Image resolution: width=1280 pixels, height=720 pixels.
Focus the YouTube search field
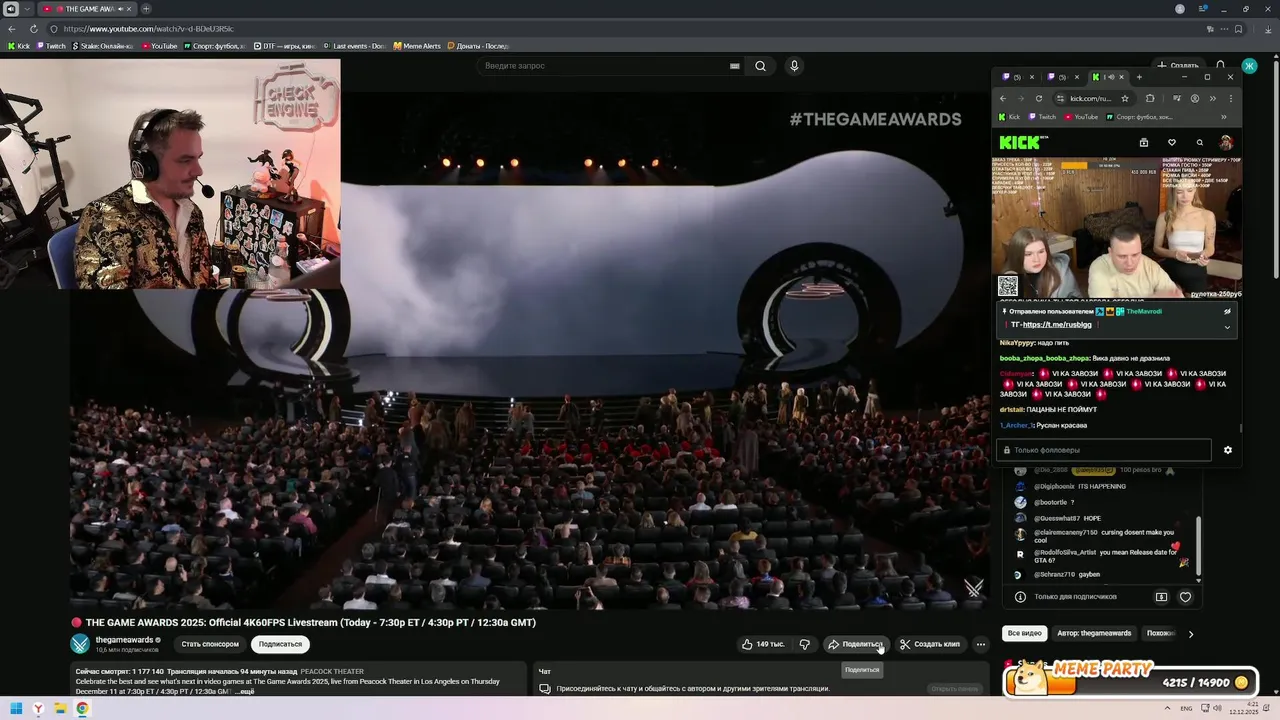(605, 66)
